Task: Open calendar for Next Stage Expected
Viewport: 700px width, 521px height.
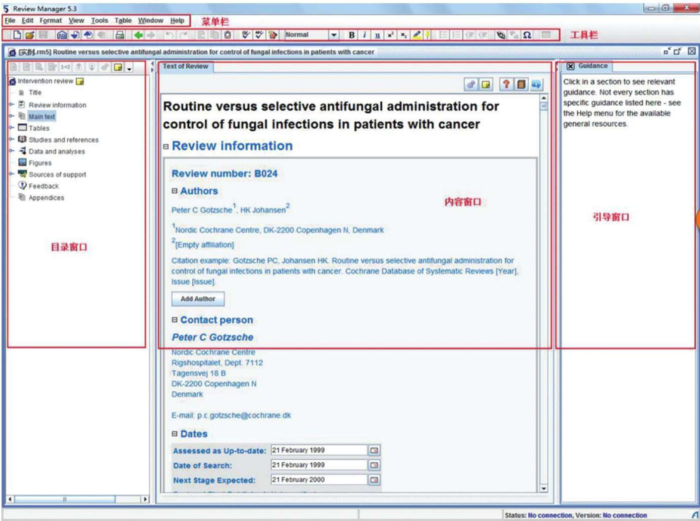Action: pyautogui.click(x=374, y=480)
